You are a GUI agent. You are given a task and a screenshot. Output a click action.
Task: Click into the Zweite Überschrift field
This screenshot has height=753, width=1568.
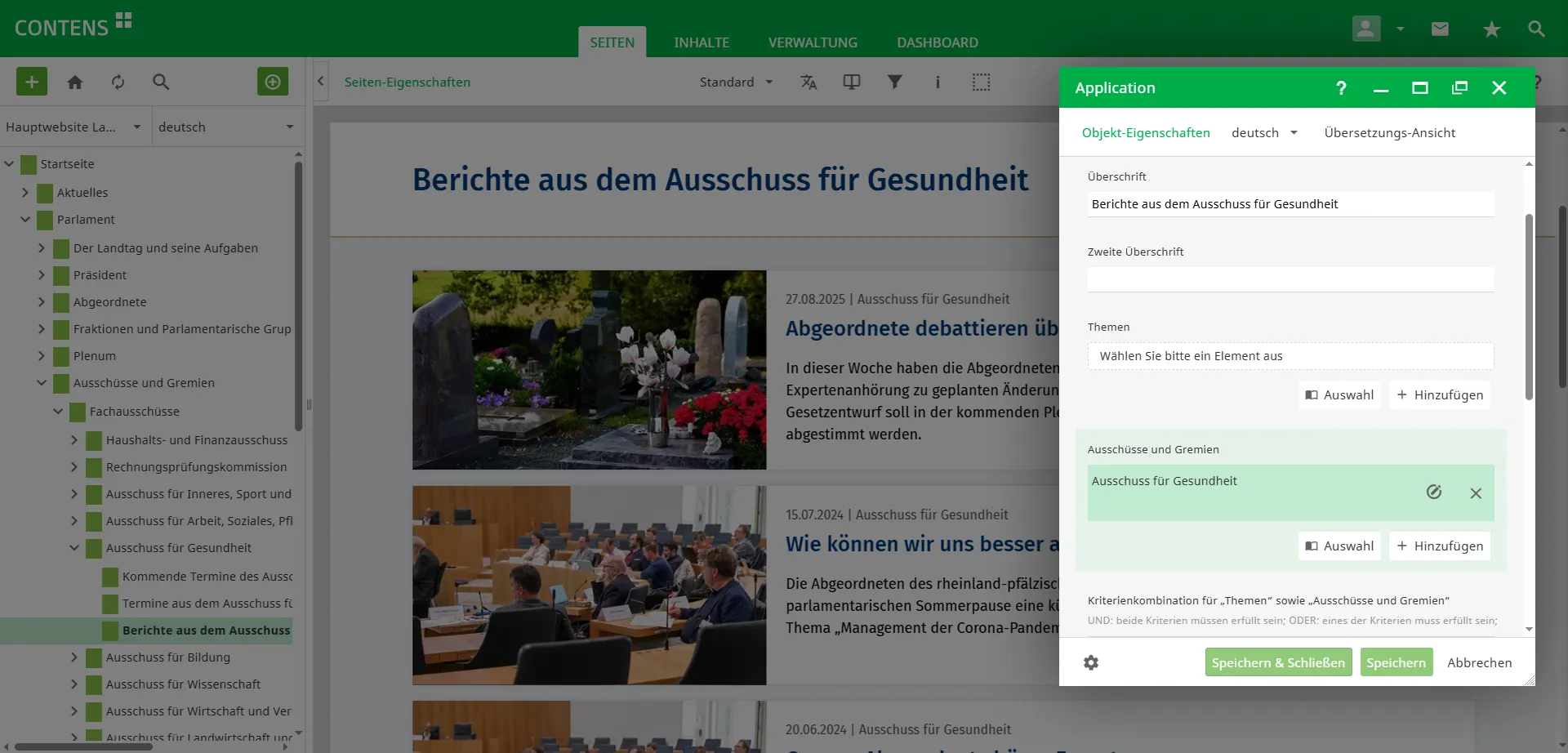click(1290, 279)
